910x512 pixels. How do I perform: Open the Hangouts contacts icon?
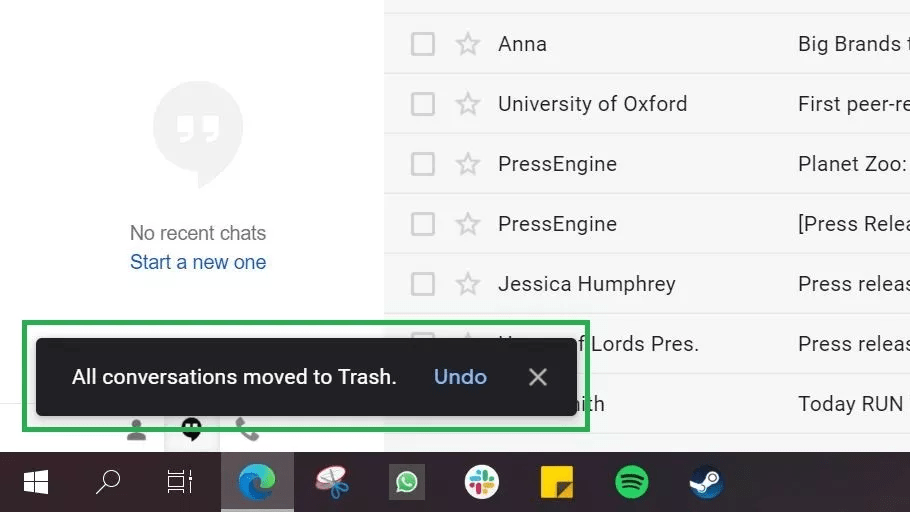[x=136, y=430]
